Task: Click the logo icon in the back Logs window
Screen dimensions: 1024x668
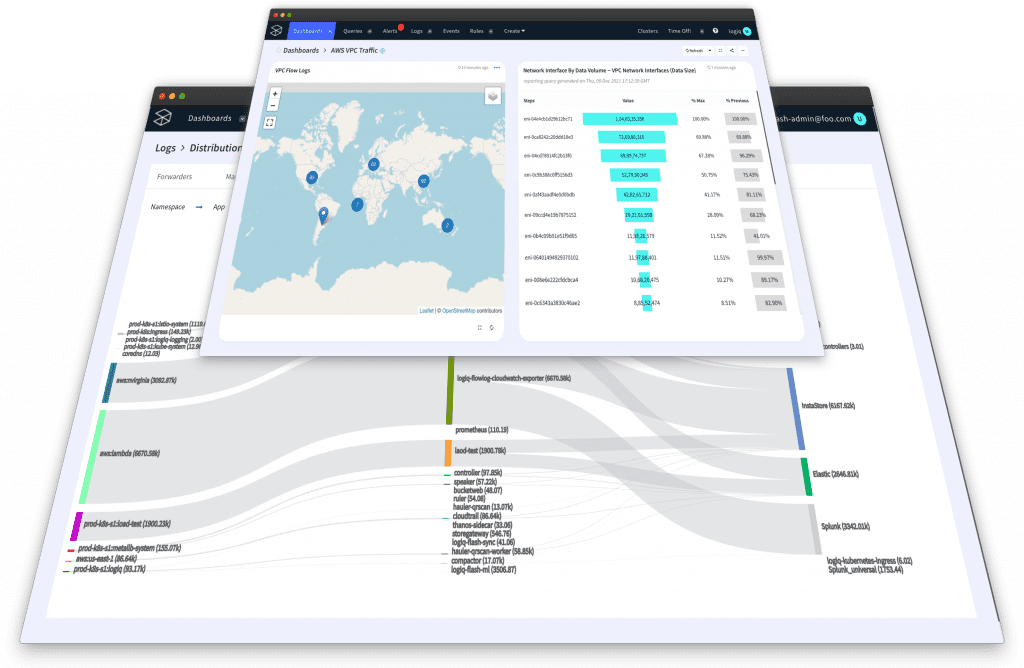Action: (x=163, y=118)
